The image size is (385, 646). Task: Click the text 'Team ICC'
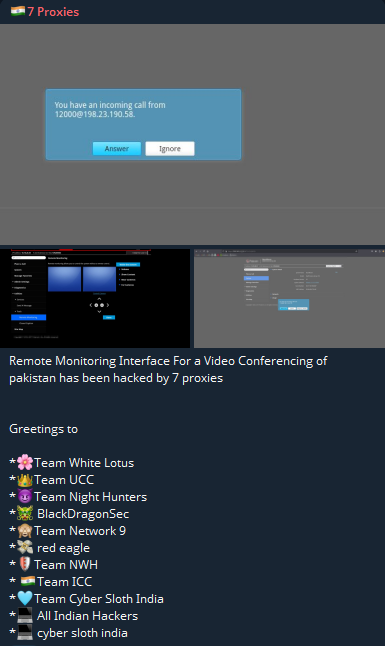[x=64, y=581]
